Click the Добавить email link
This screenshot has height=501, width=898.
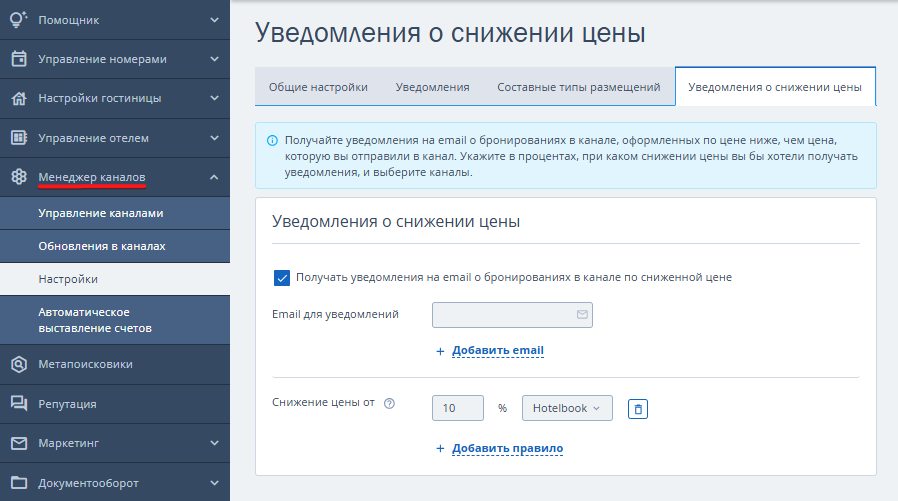pos(498,350)
